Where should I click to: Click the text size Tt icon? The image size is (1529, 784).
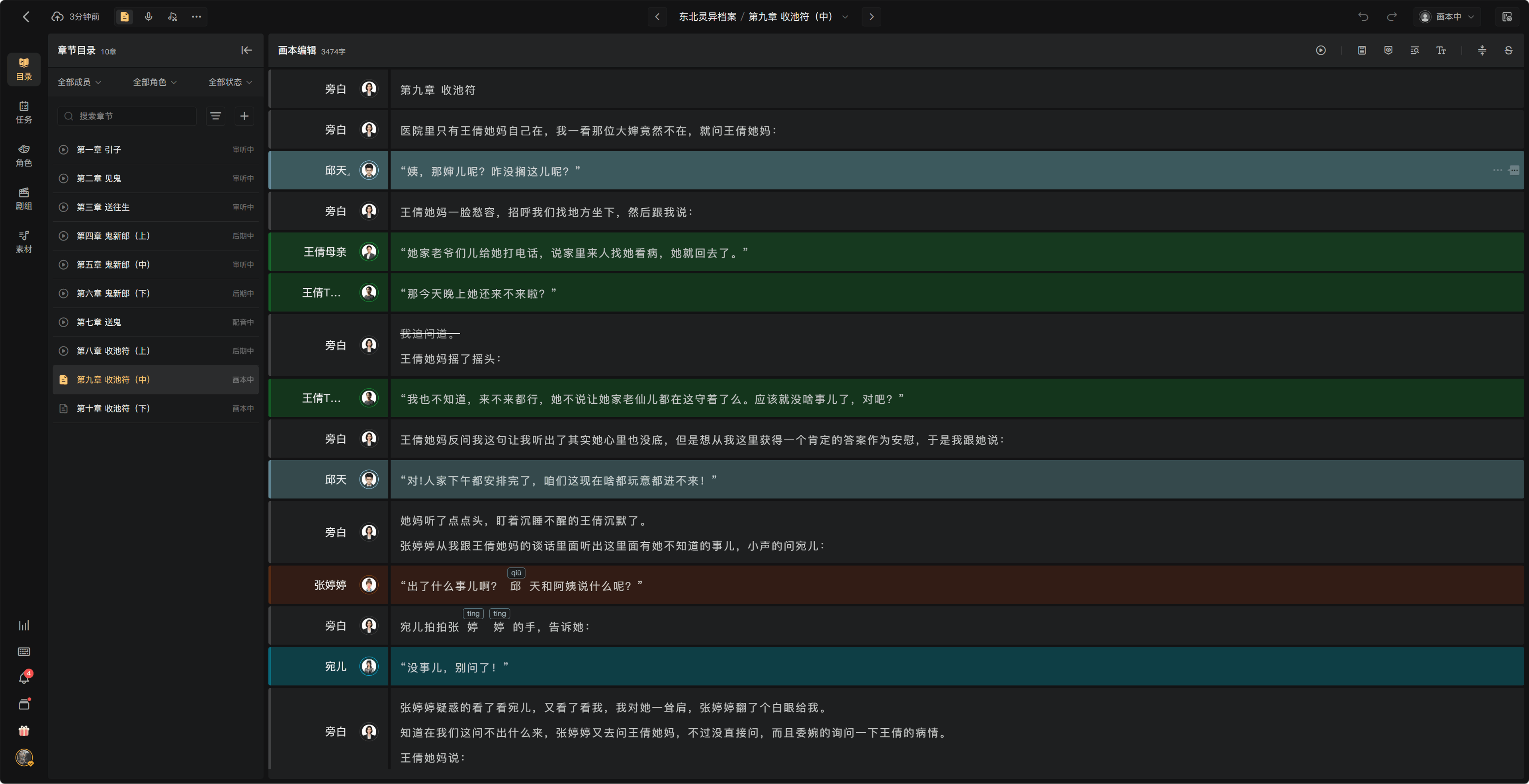pos(1441,51)
